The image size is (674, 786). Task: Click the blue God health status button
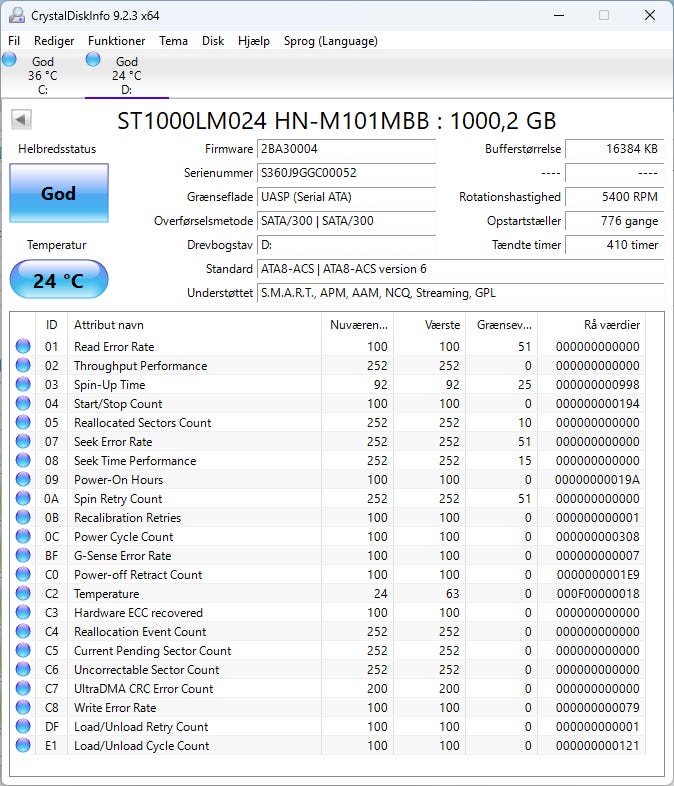coord(58,193)
